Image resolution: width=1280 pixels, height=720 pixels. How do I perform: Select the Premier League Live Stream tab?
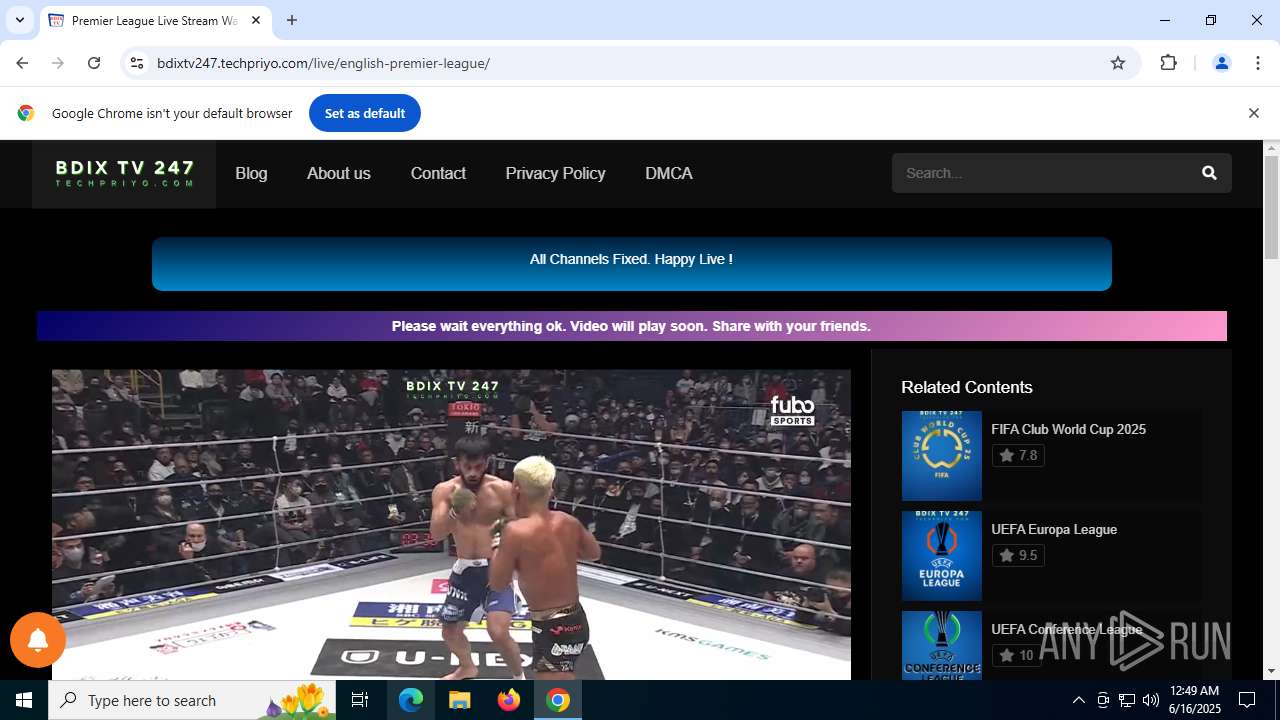[155, 20]
